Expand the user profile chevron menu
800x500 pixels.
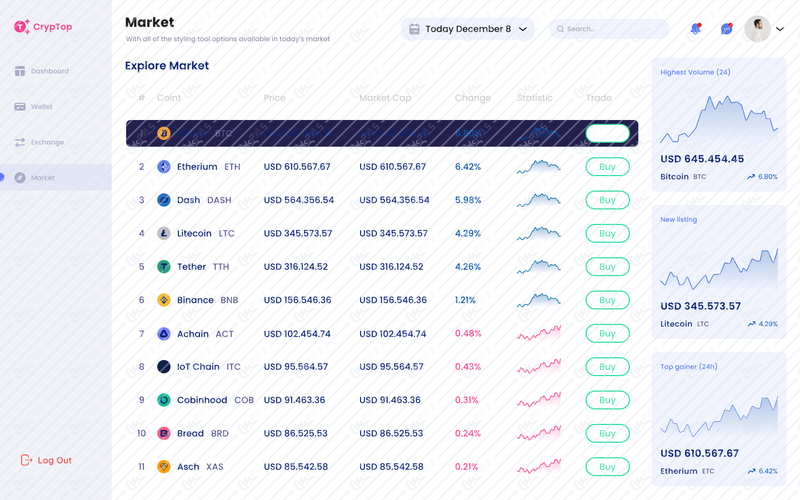coord(780,29)
